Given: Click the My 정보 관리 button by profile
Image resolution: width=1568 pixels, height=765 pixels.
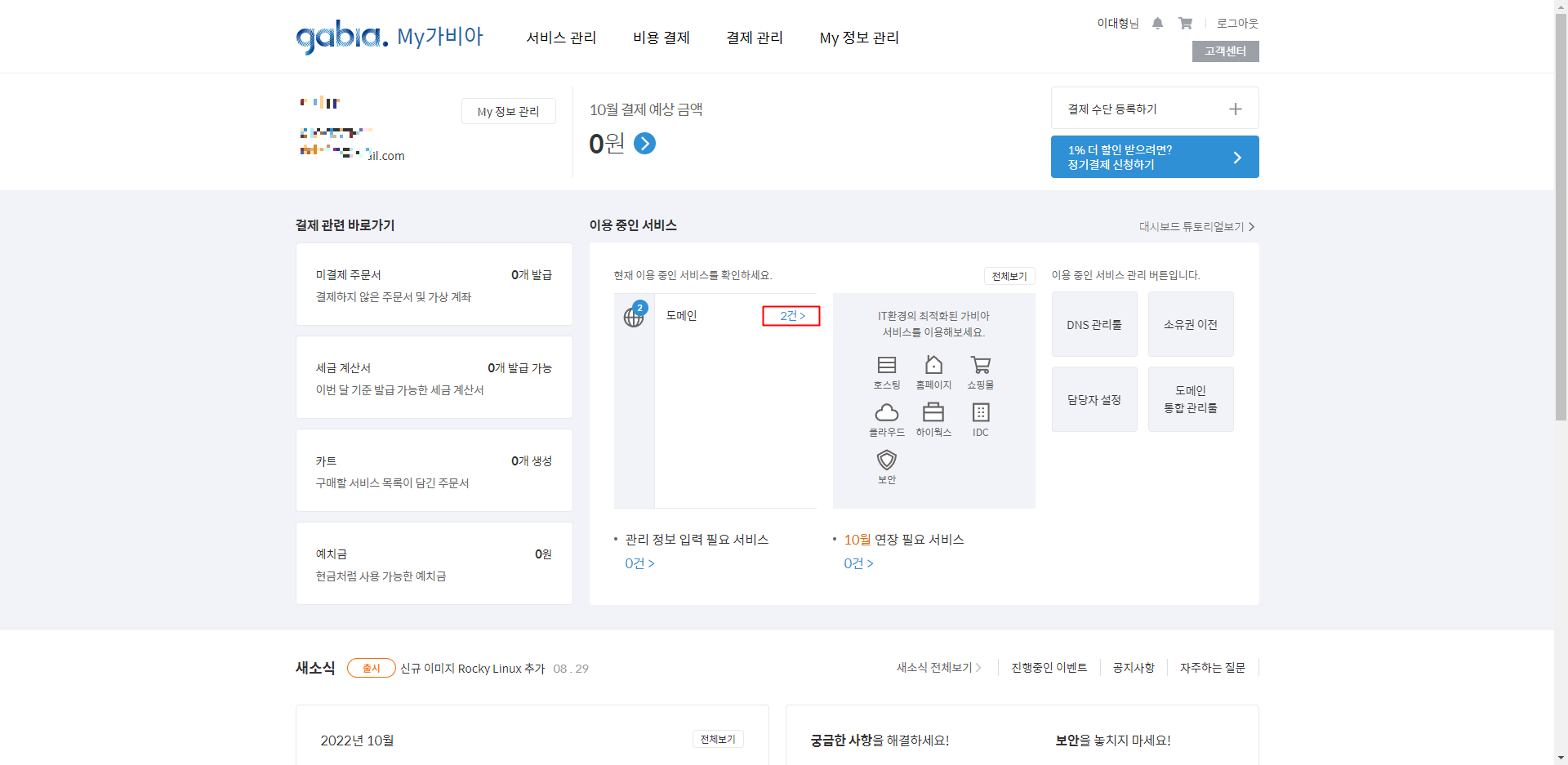Looking at the screenshot, I should 509,111.
